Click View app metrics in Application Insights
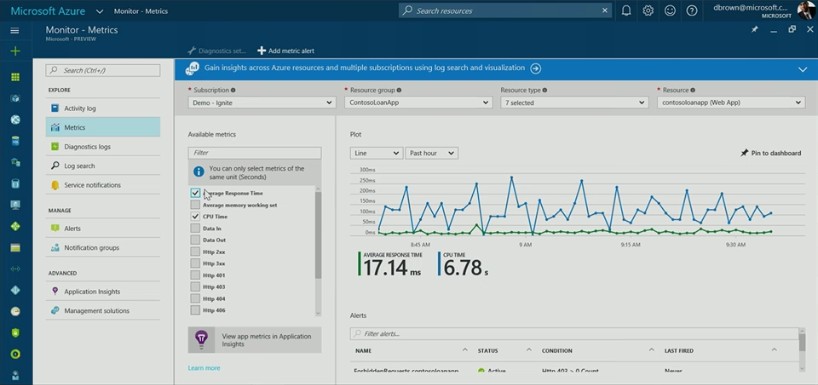 (255, 340)
